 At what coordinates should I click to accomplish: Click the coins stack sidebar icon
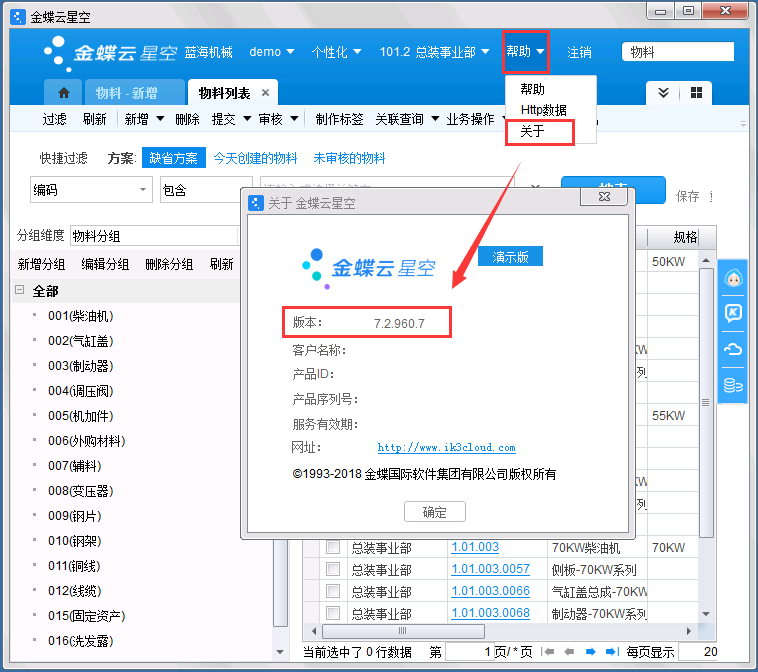(x=733, y=385)
